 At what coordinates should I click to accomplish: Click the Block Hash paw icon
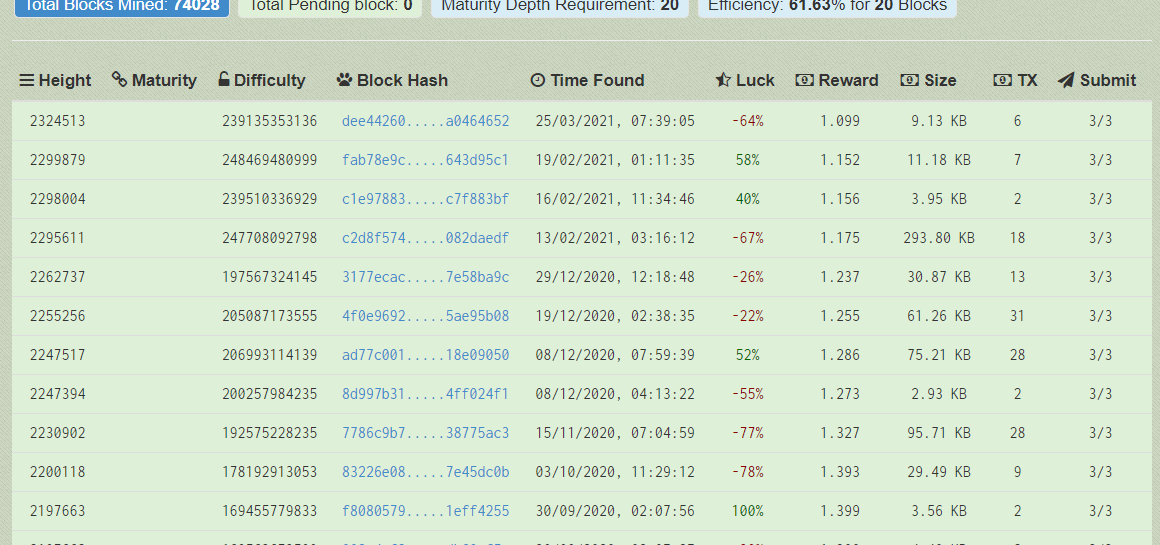pyautogui.click(x=344, y=80)
